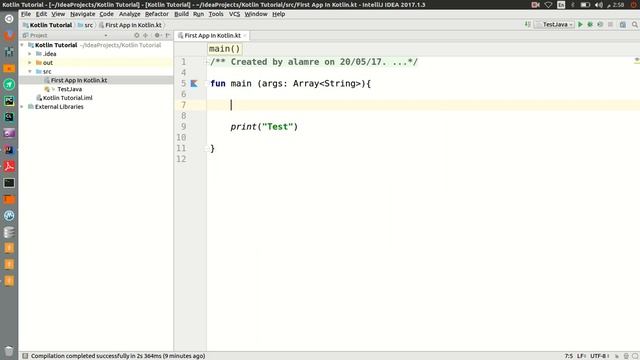Image resolution: width=640 pixels, height=360 pixels.
Task: Open the Trash icon in the dock
Action: (x=9, y=351)
